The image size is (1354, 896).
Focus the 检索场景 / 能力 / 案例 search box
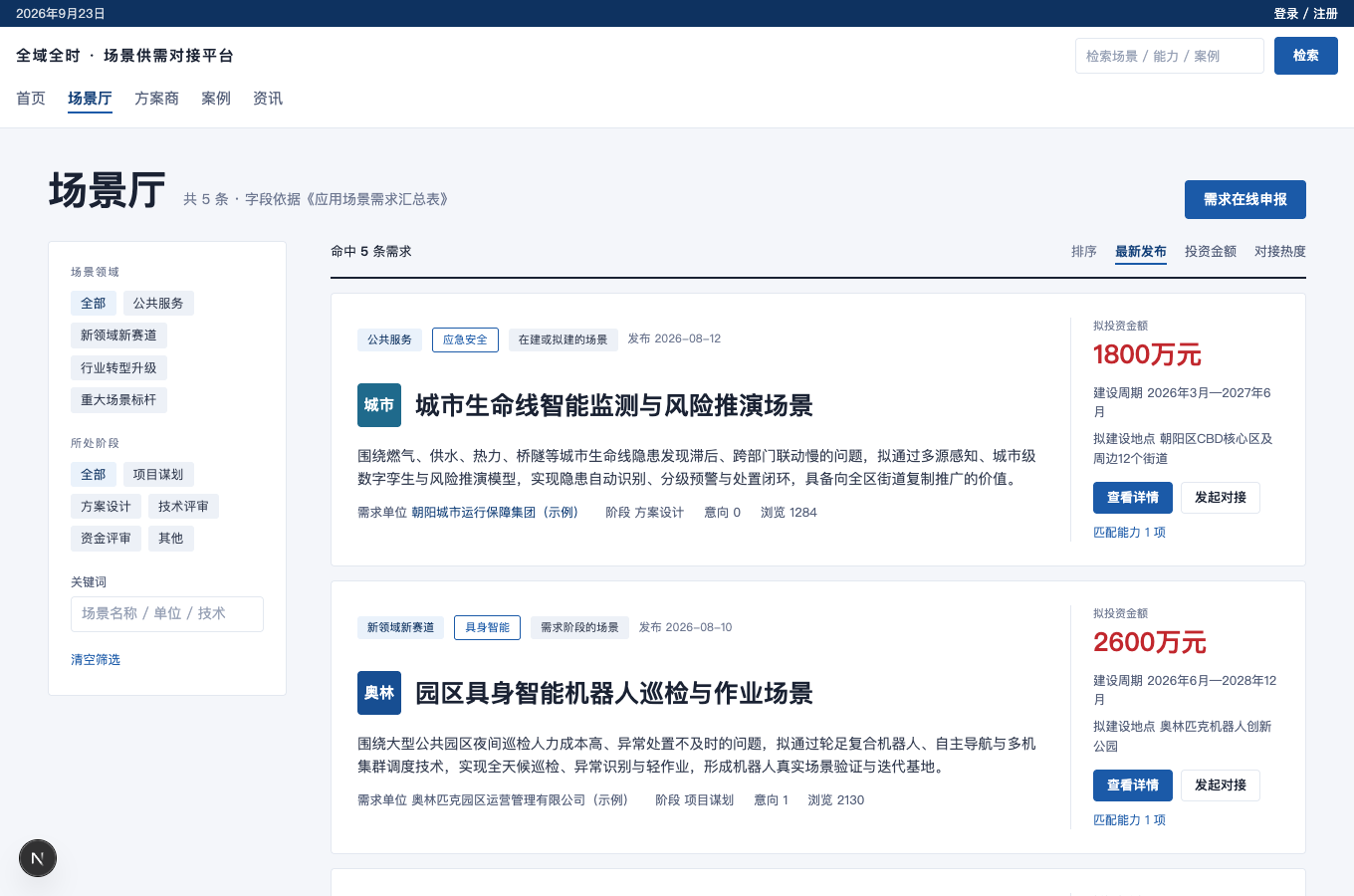[1170, 56]
